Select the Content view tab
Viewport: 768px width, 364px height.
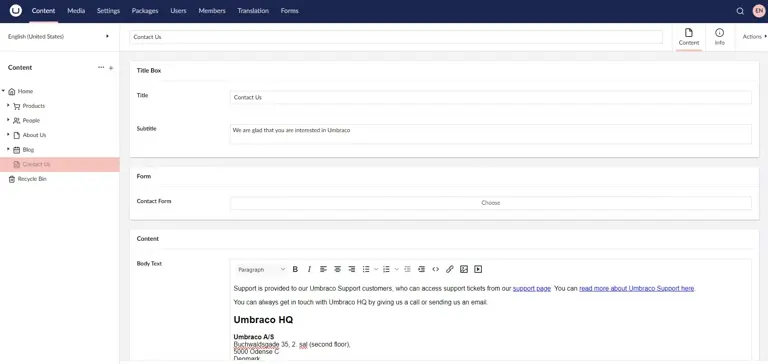689,37
